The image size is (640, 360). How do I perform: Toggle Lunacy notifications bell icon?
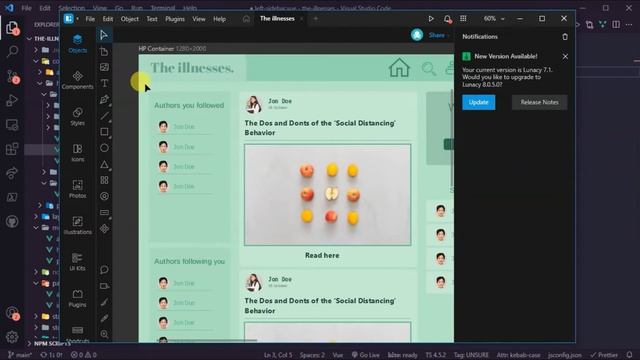point(447,19)
